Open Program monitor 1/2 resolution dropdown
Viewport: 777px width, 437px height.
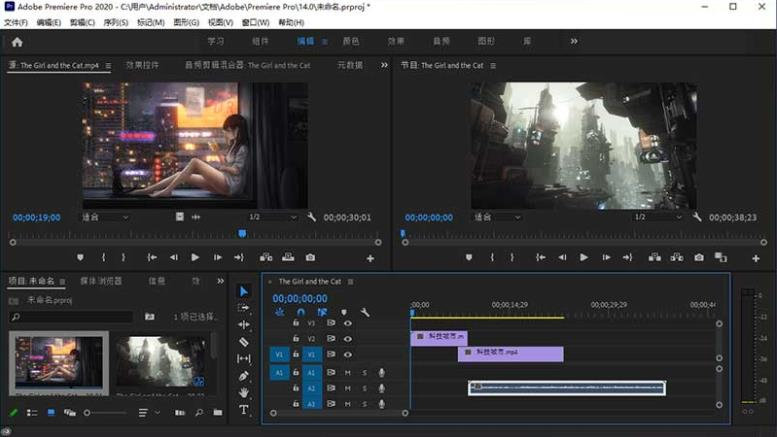click(x=659, y=217)
